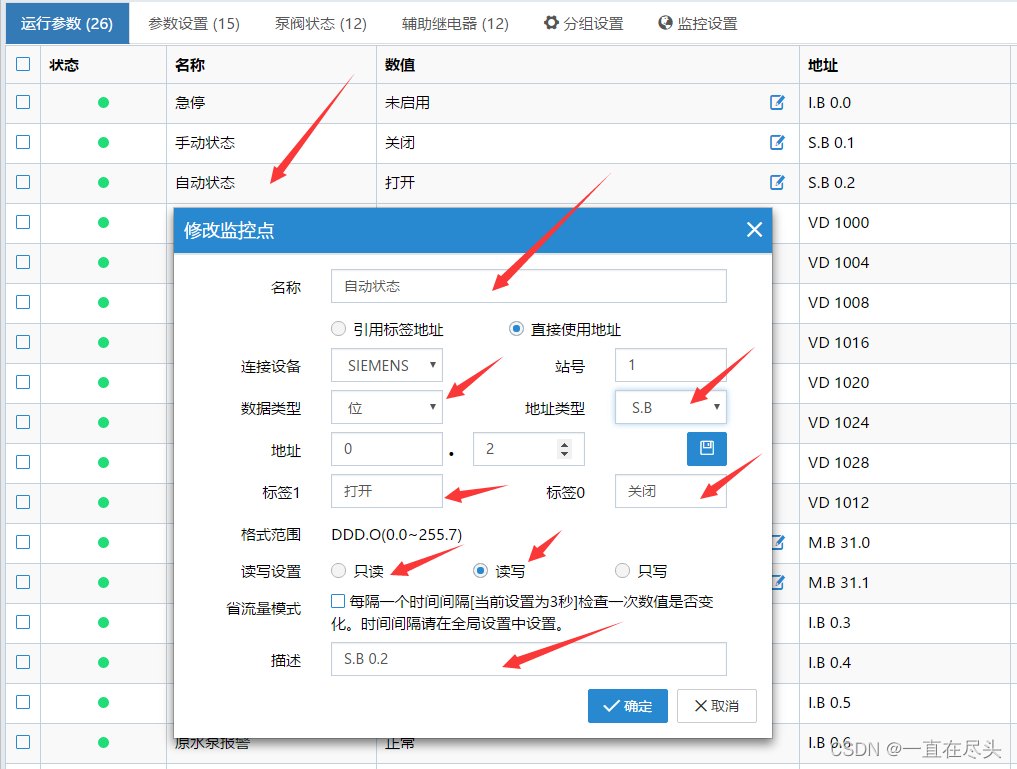
Task: Click status dot of 自动状态 row
Action: tap(103, 182)
